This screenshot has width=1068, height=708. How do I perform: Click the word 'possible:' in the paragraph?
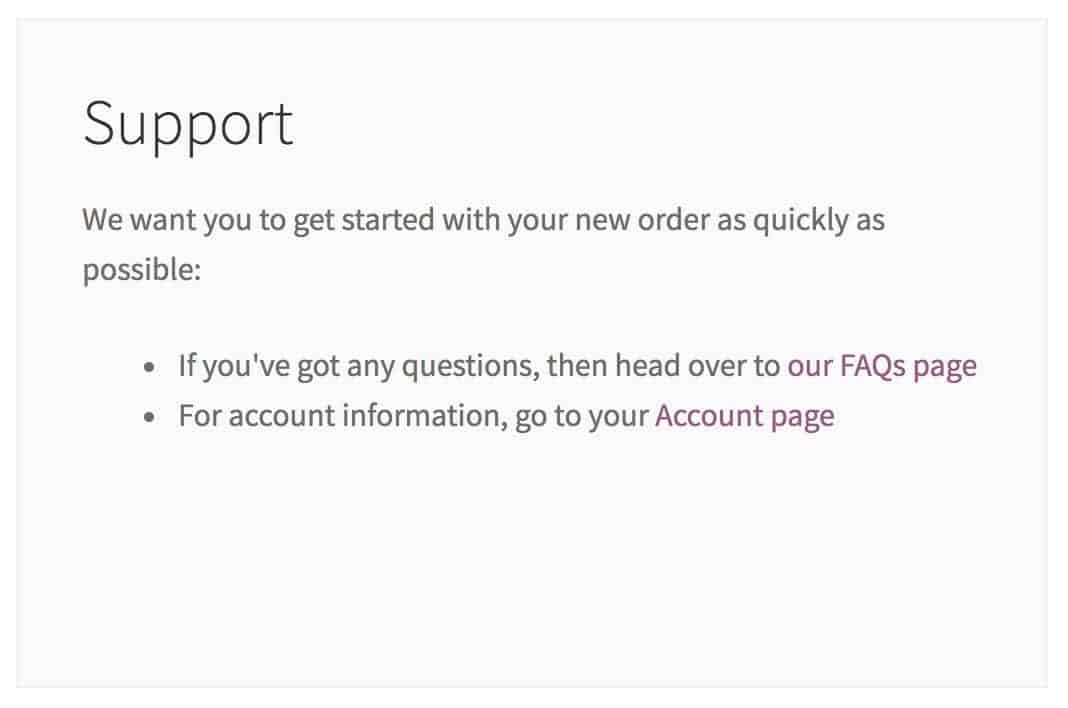tap(142, 271)
